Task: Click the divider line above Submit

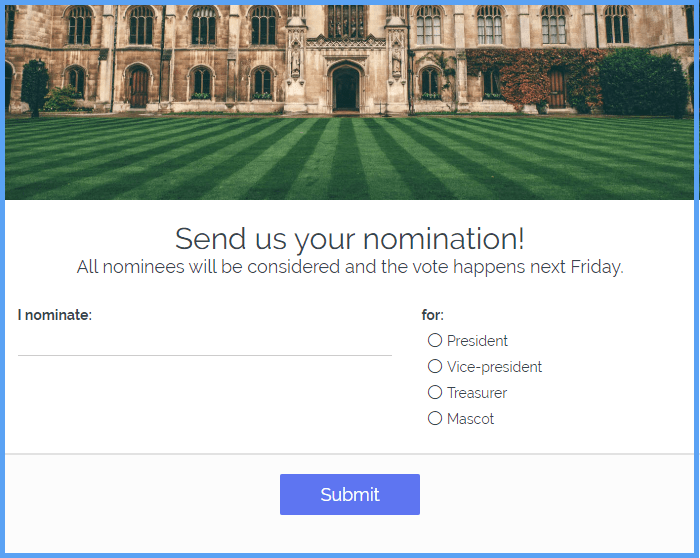Action: [x=350, y=454]
